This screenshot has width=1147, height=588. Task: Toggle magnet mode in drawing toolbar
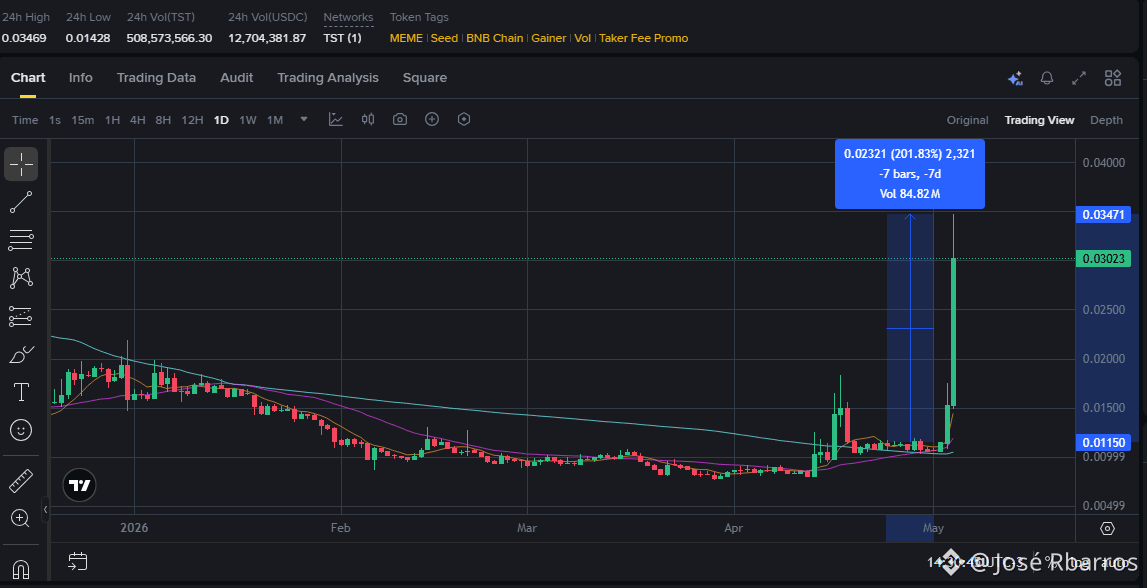pyautogui.click(x=21, y=569)
